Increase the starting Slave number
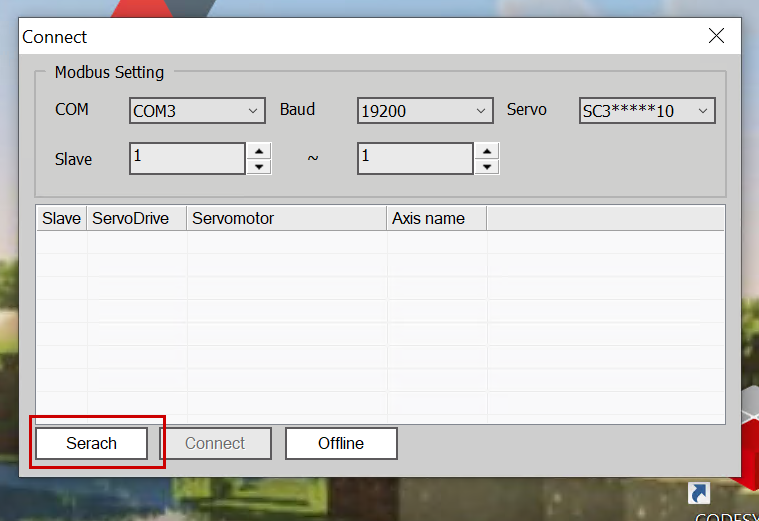 (x=259, y=150)
